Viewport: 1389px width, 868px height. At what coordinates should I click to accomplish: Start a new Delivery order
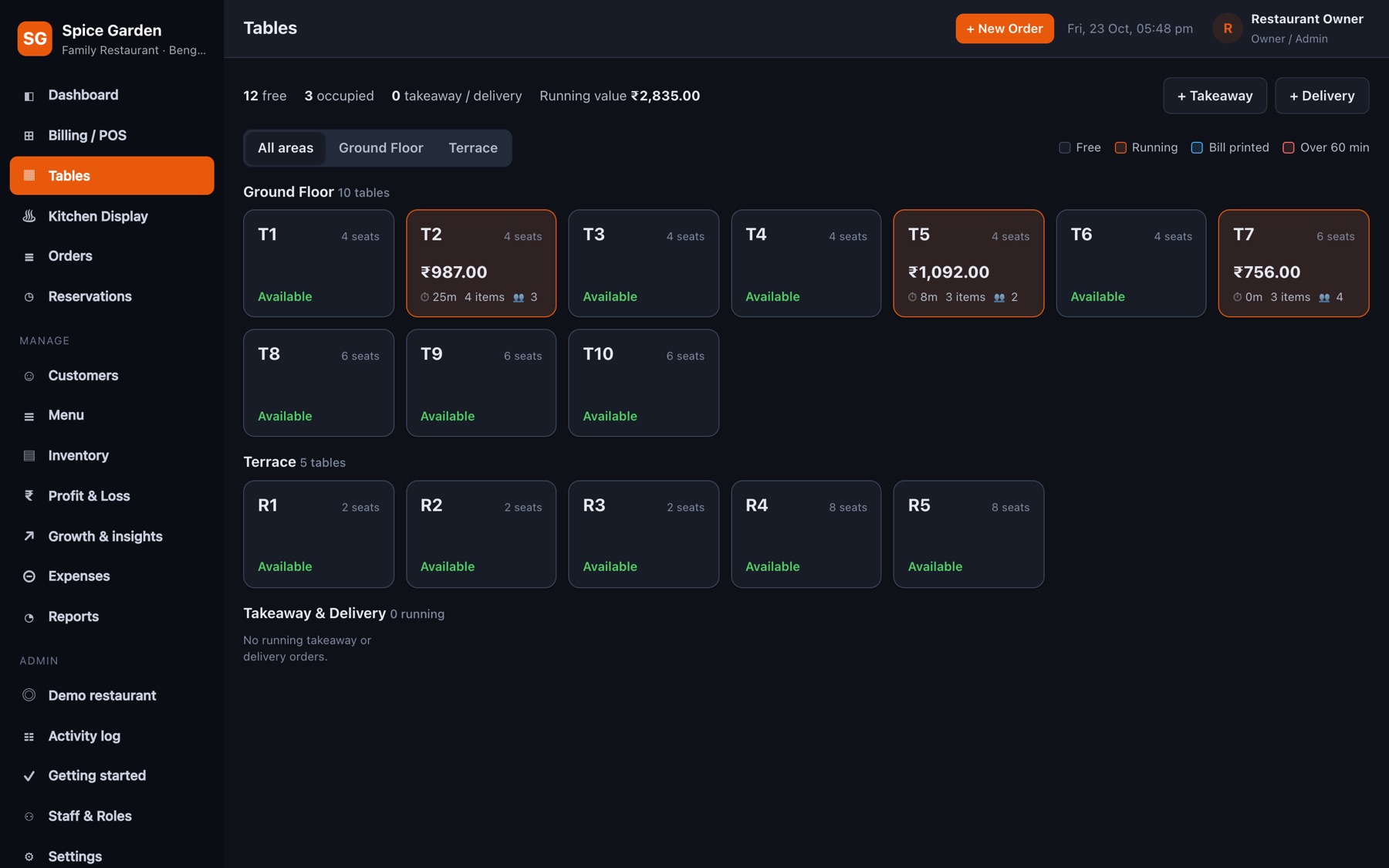pos(1322,96)
